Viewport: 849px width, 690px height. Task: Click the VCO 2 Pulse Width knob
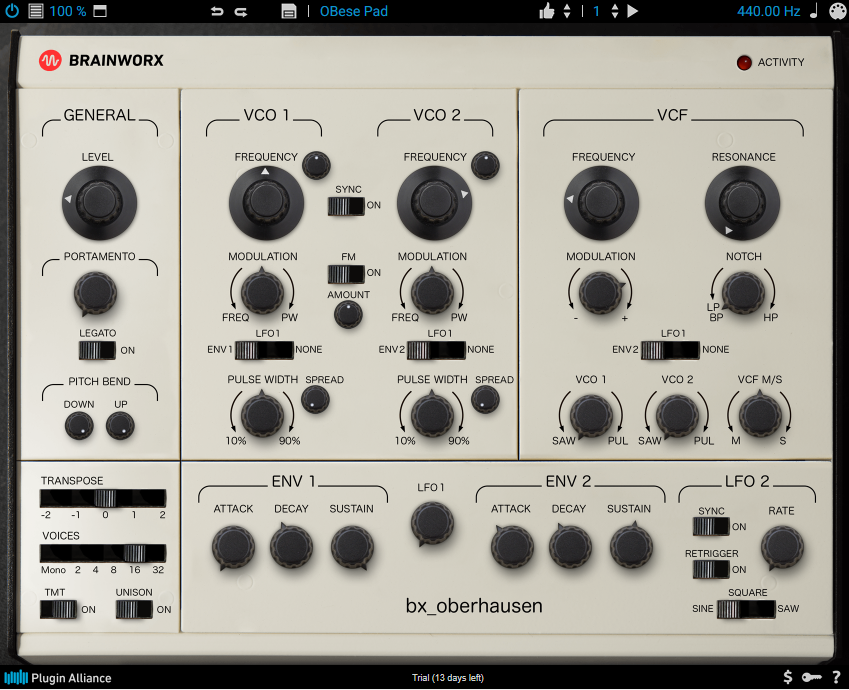click(432, 416)
